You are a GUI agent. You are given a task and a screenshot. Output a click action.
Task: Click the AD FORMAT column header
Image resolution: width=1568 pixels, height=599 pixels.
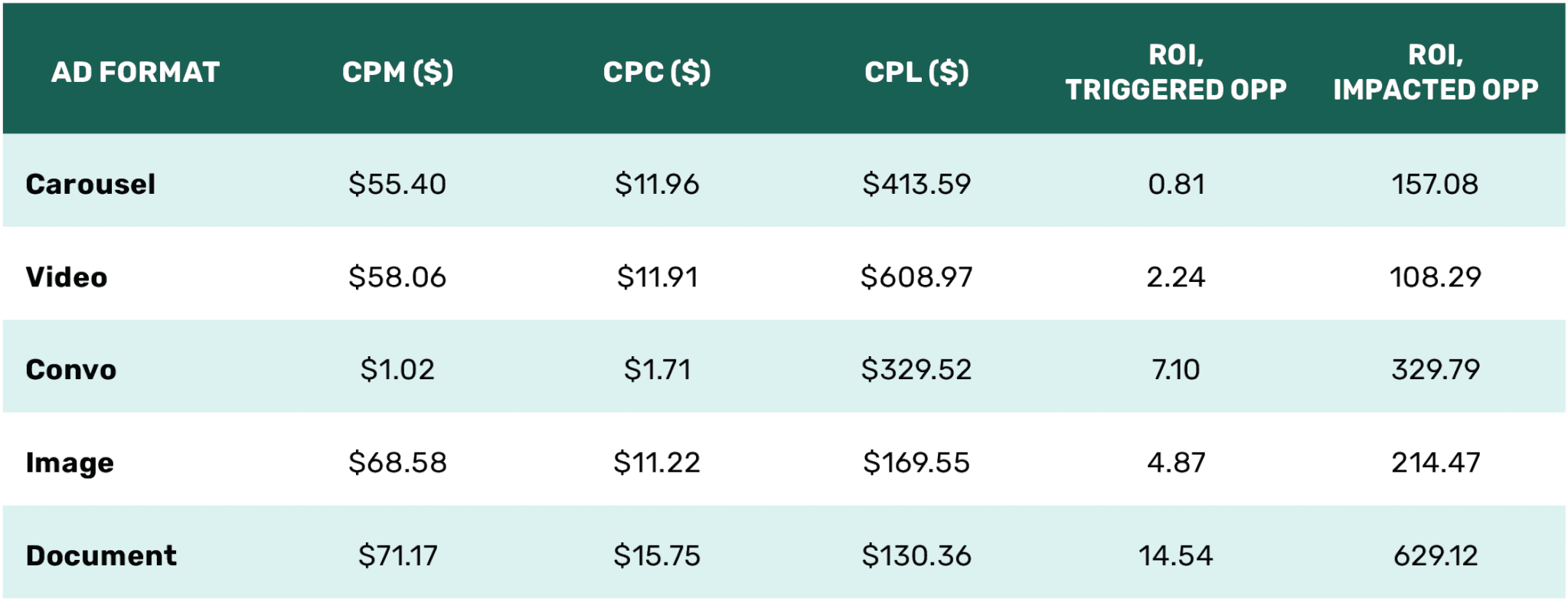tap(136, 72)
